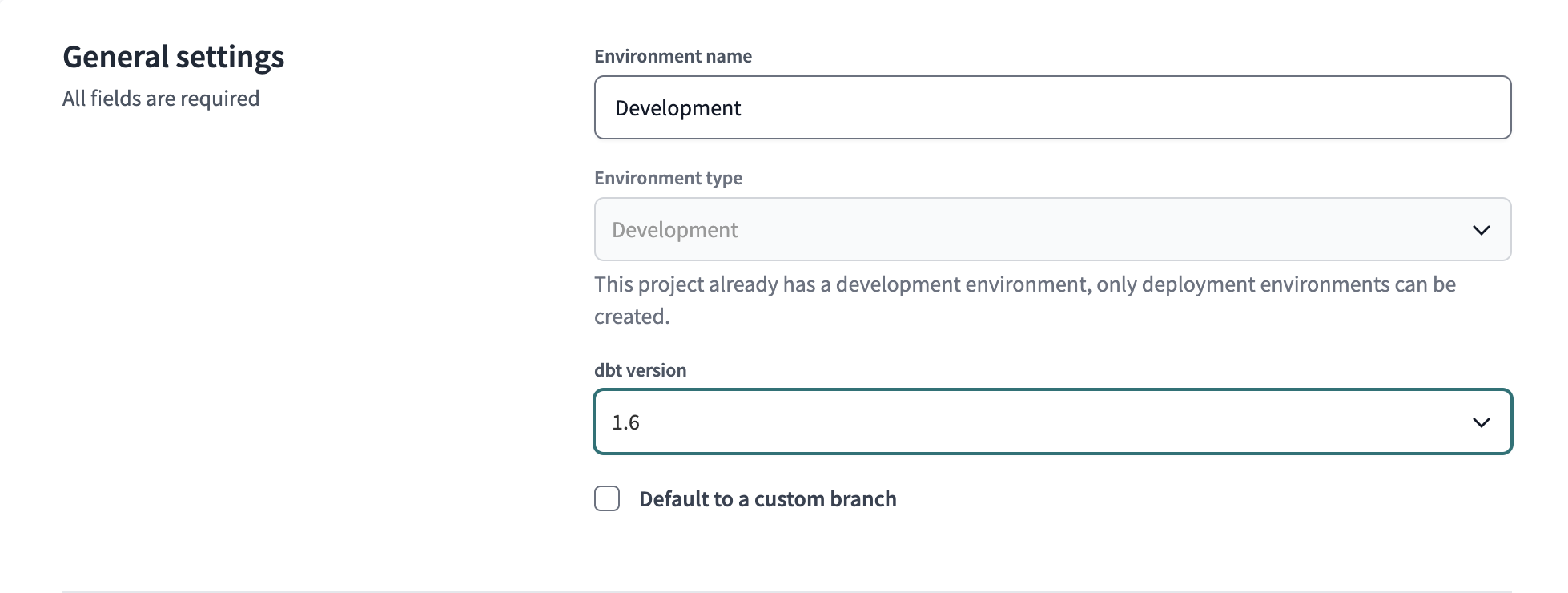This screenshot has height=593, width=1568.
Task: Click the 'General settings' heading
Action: (x=173, y=57)
